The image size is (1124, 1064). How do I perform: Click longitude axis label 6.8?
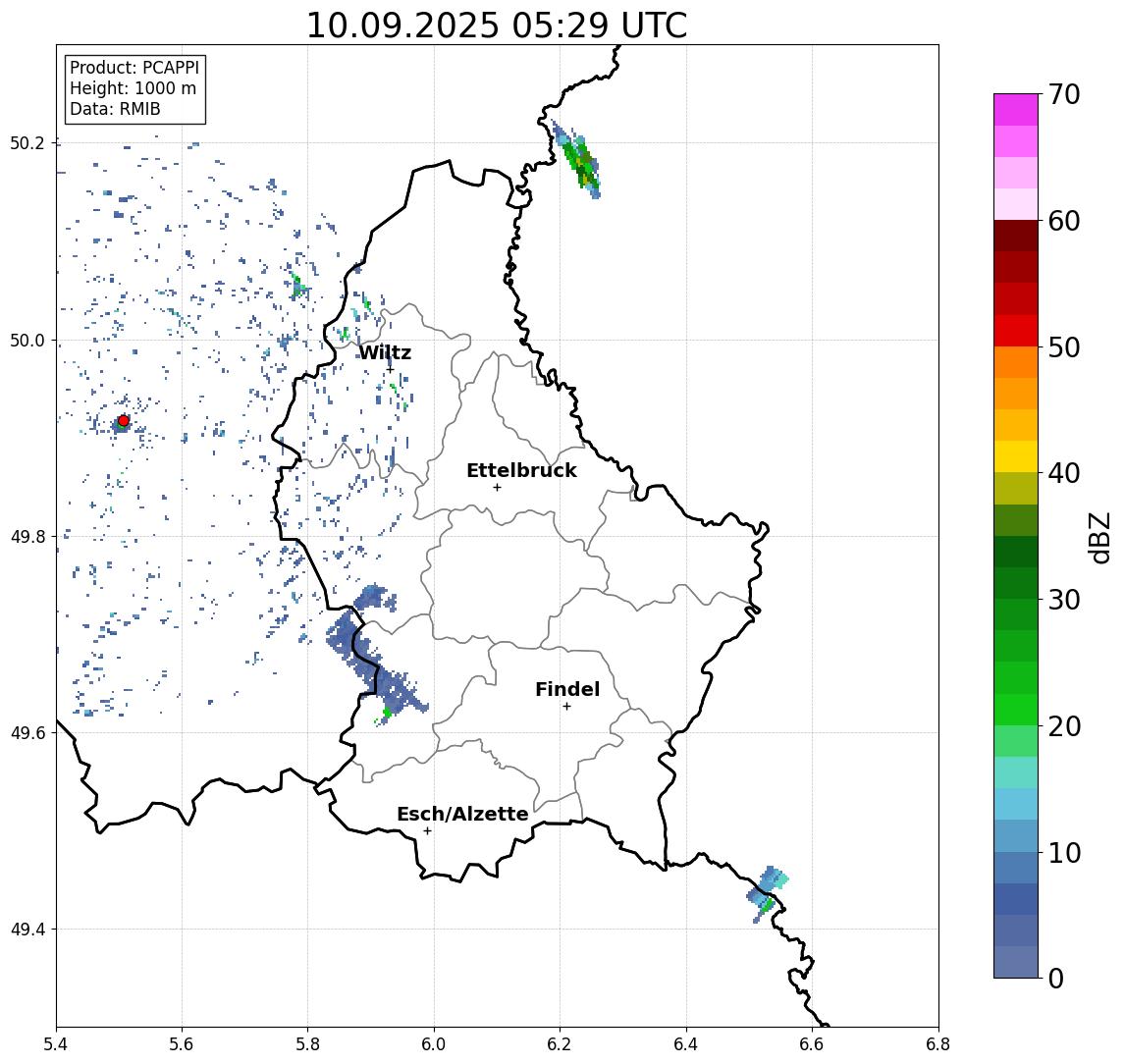point(937,1044)
